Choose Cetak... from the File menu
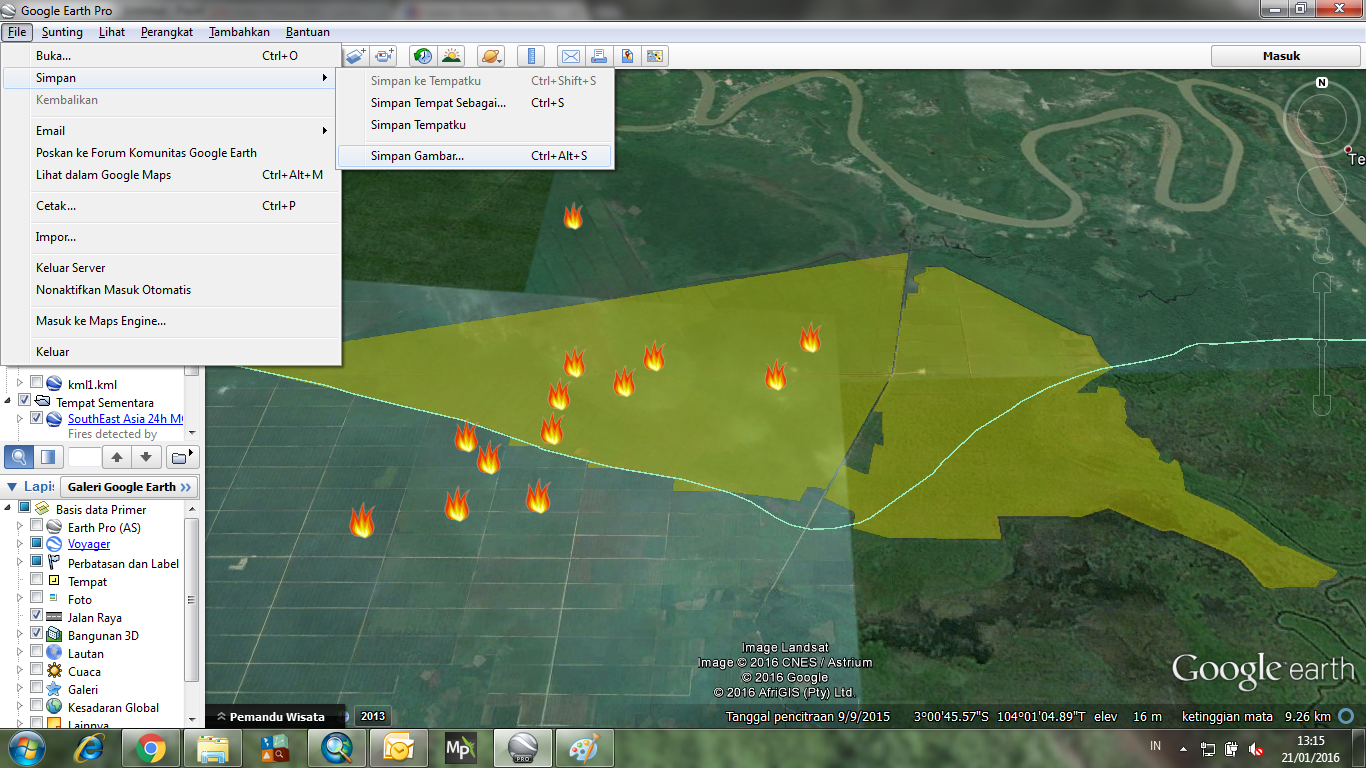The height and width of the screenshot is (768, 1366). [x=171, y=206]
